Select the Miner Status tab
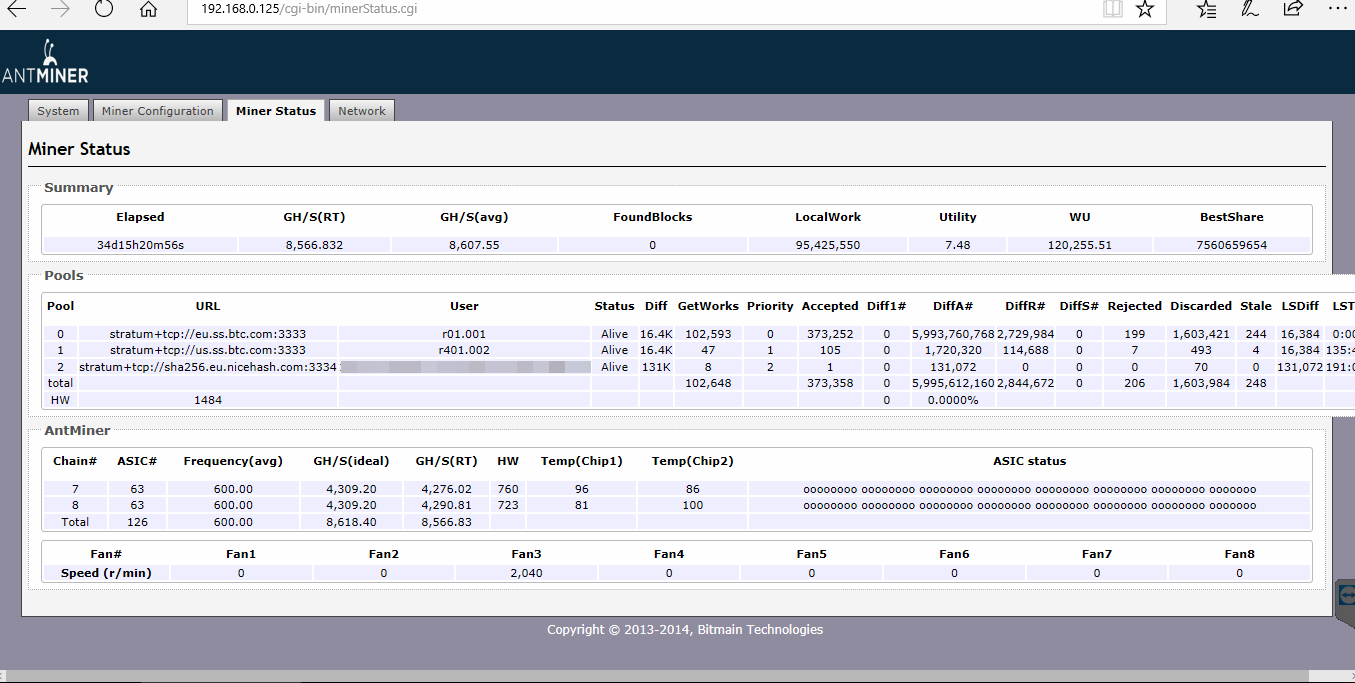Viewport: 1355px width, 683px height. [276, 111]
